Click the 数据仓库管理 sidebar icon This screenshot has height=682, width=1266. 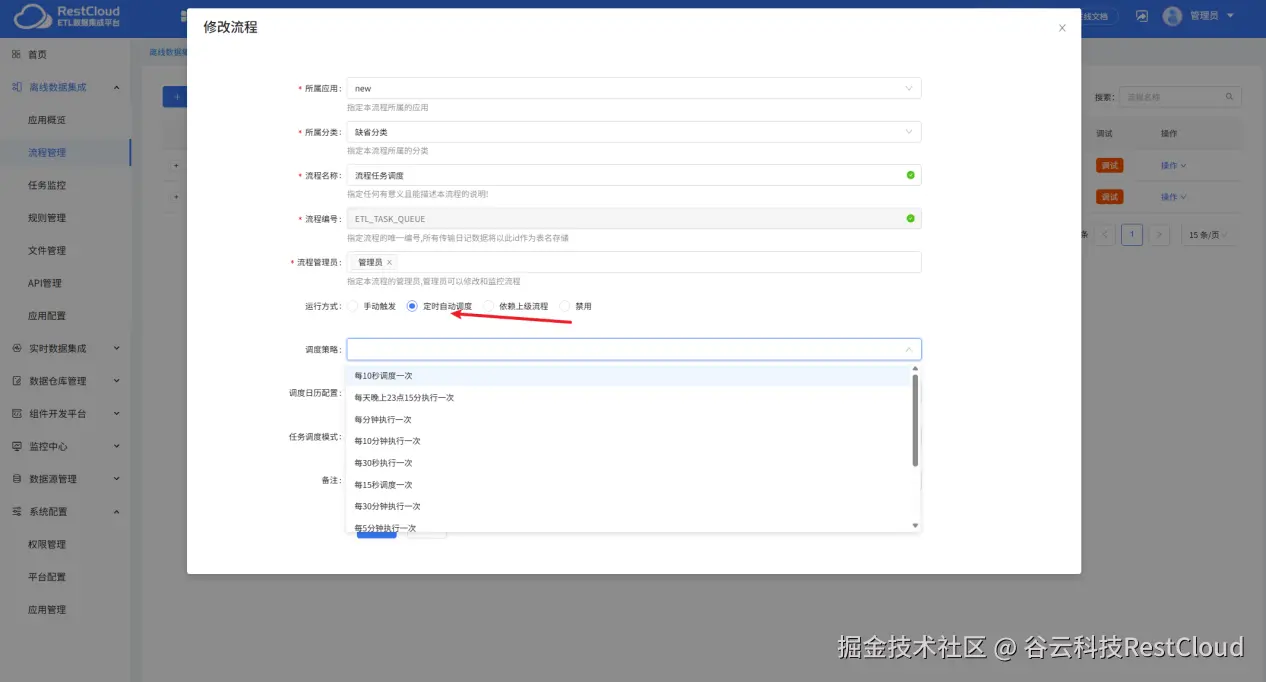tap(17, 381)
